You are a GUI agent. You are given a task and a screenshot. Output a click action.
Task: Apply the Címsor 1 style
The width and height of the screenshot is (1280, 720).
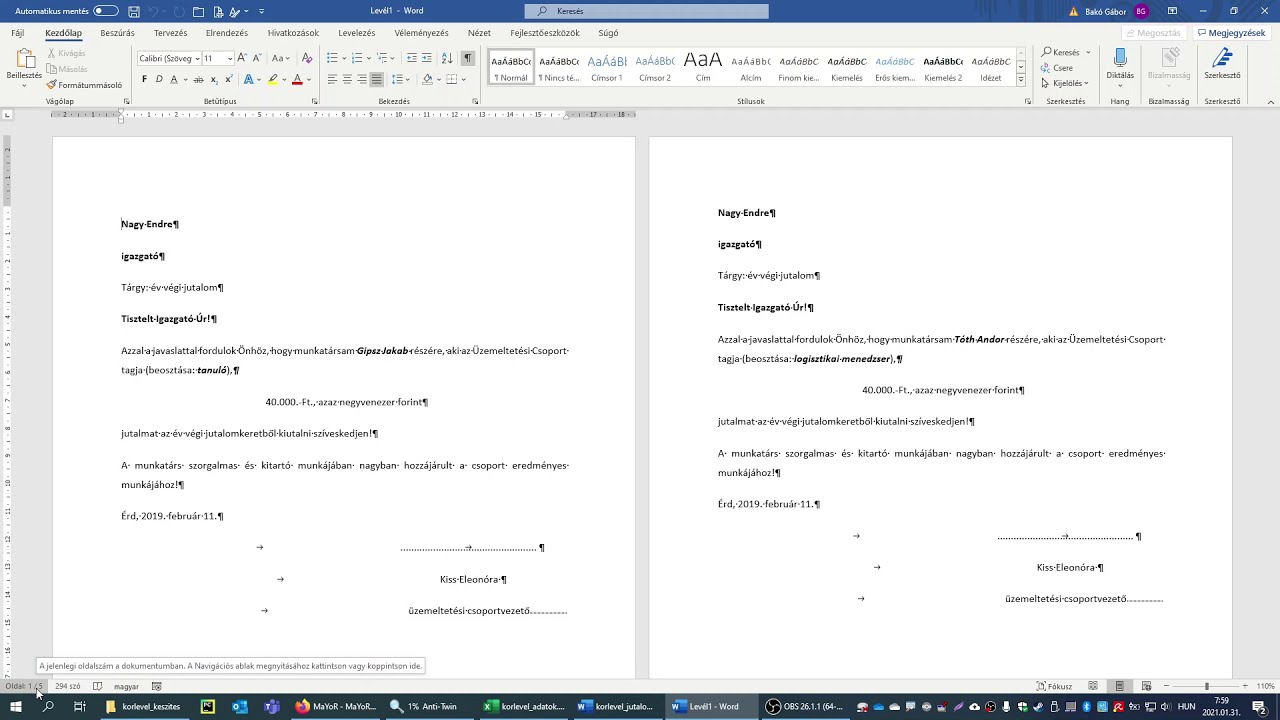607,66
